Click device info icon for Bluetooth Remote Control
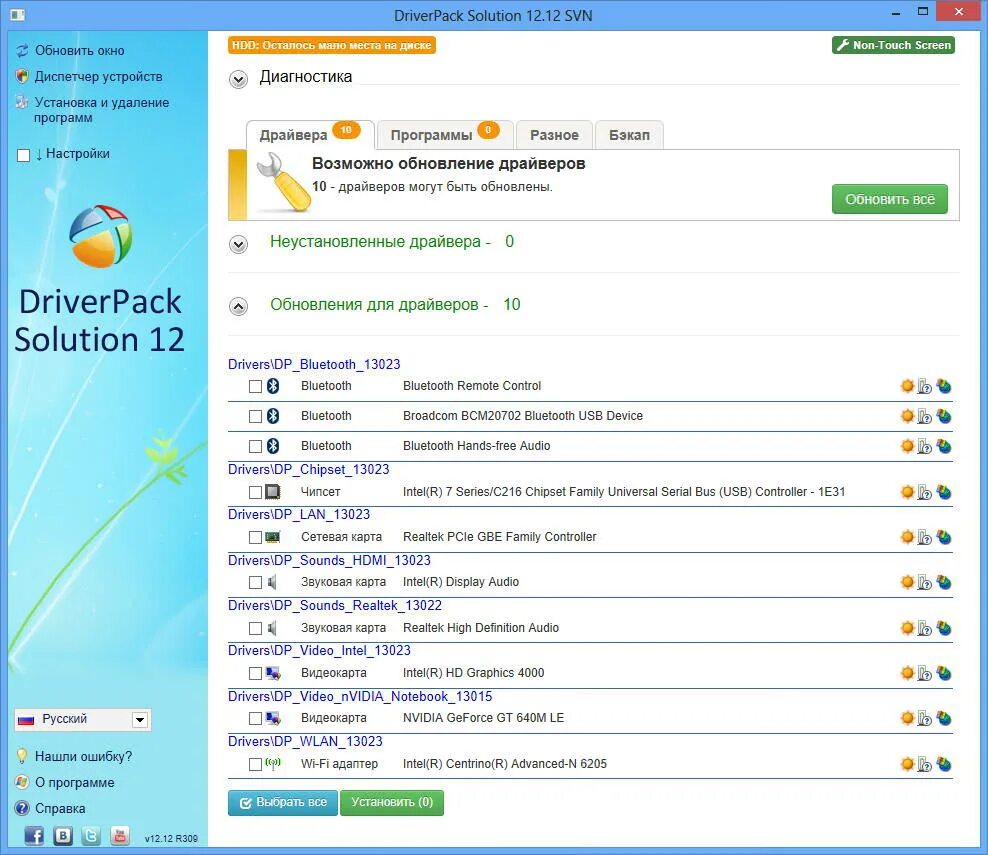 [x=924, y=386]
